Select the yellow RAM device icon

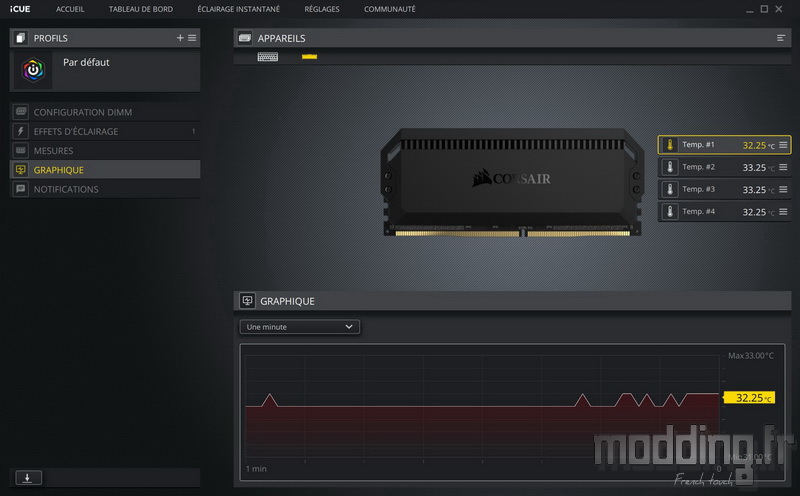pyautogui.click(x=309, y=57)
